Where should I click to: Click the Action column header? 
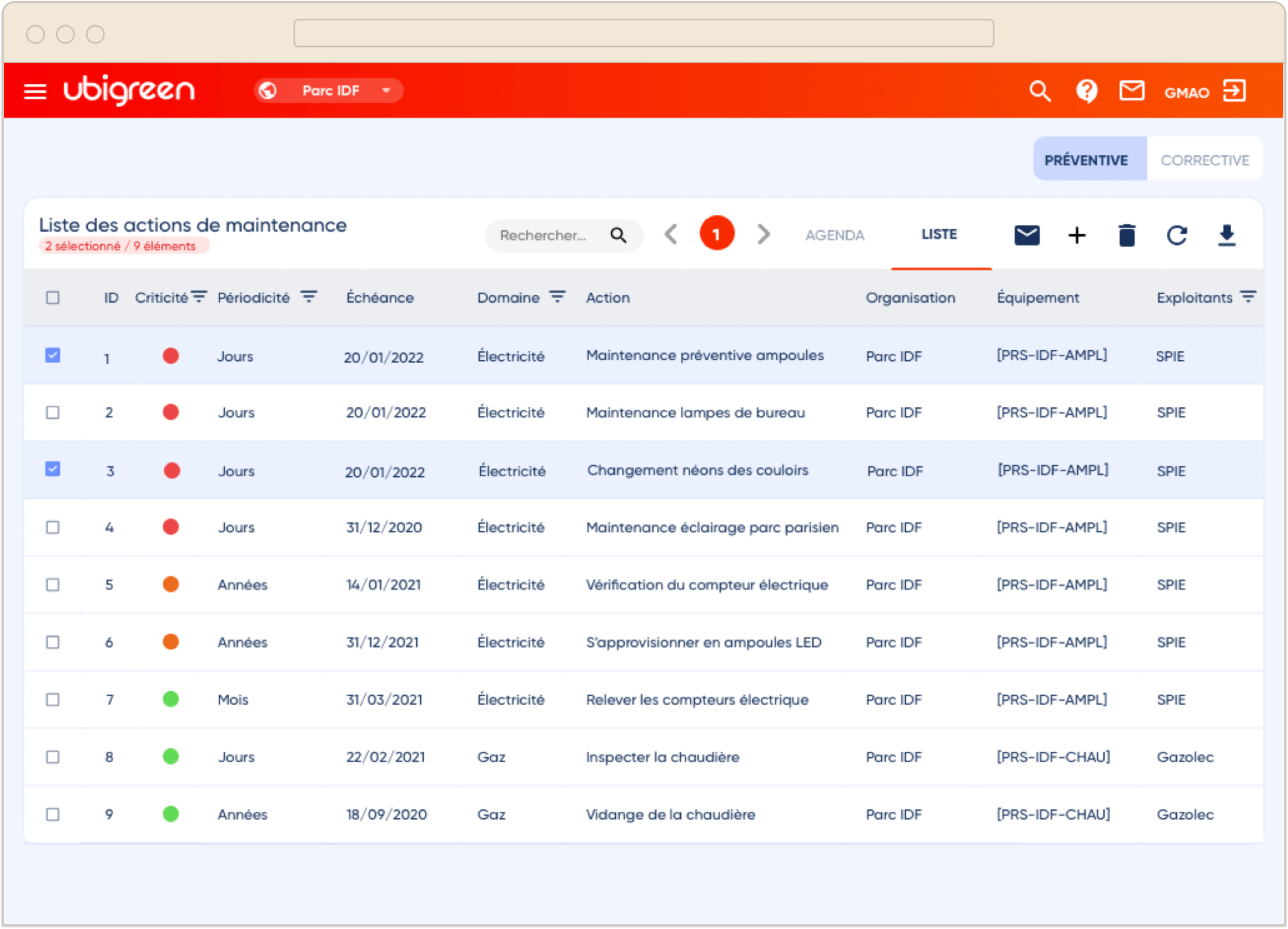click(x=608, y=298)
